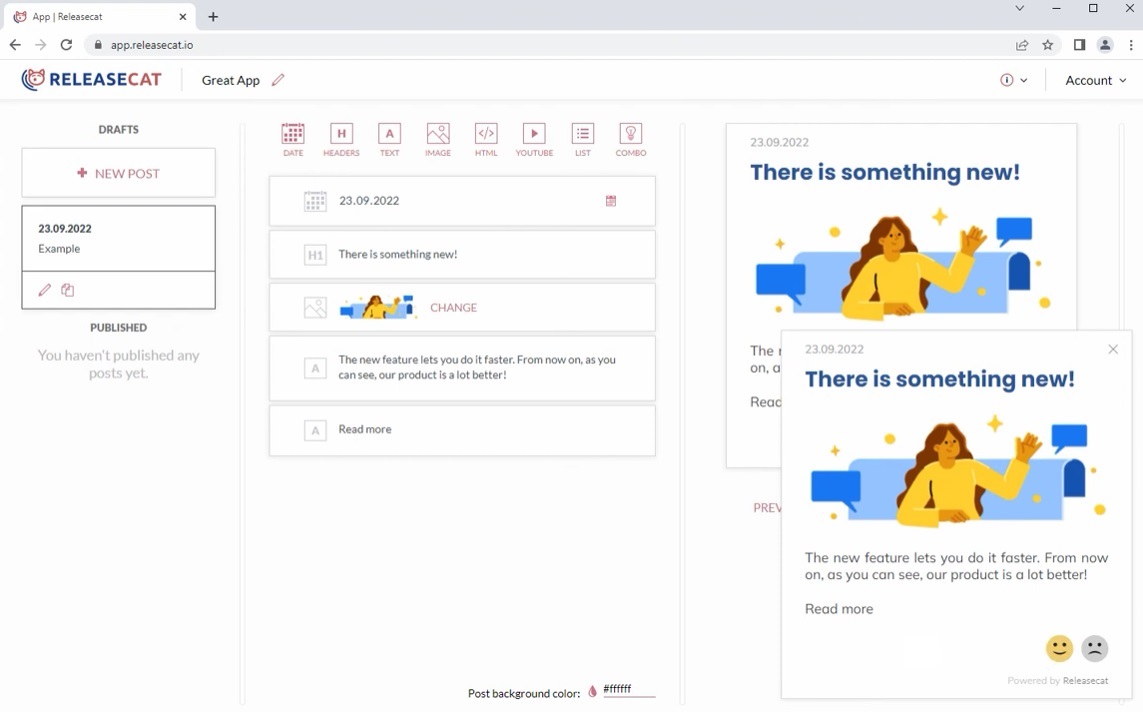This screenshot has height=712, width=1143.
Task: Add a List block
Action: [x=582, y=139]
